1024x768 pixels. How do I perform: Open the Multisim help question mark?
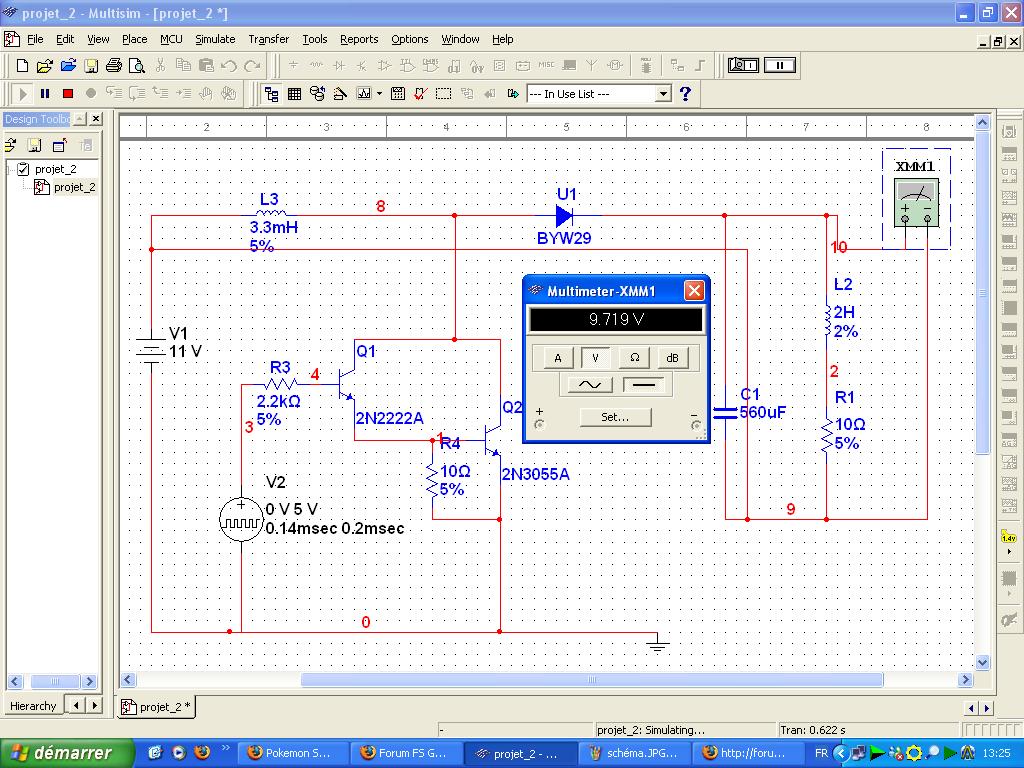(x=685, y=93)
